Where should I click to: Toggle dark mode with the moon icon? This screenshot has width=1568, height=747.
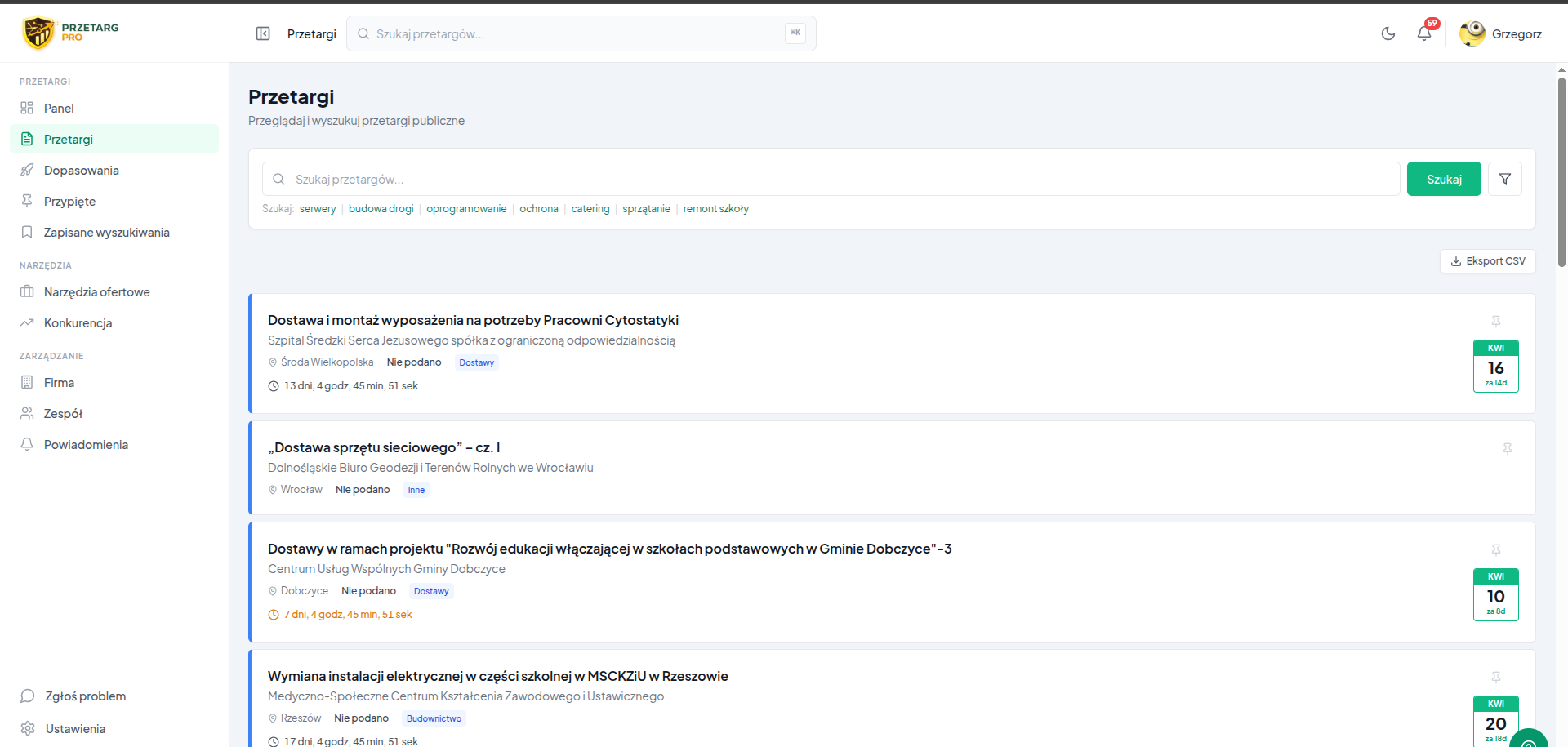[1388, 33]
